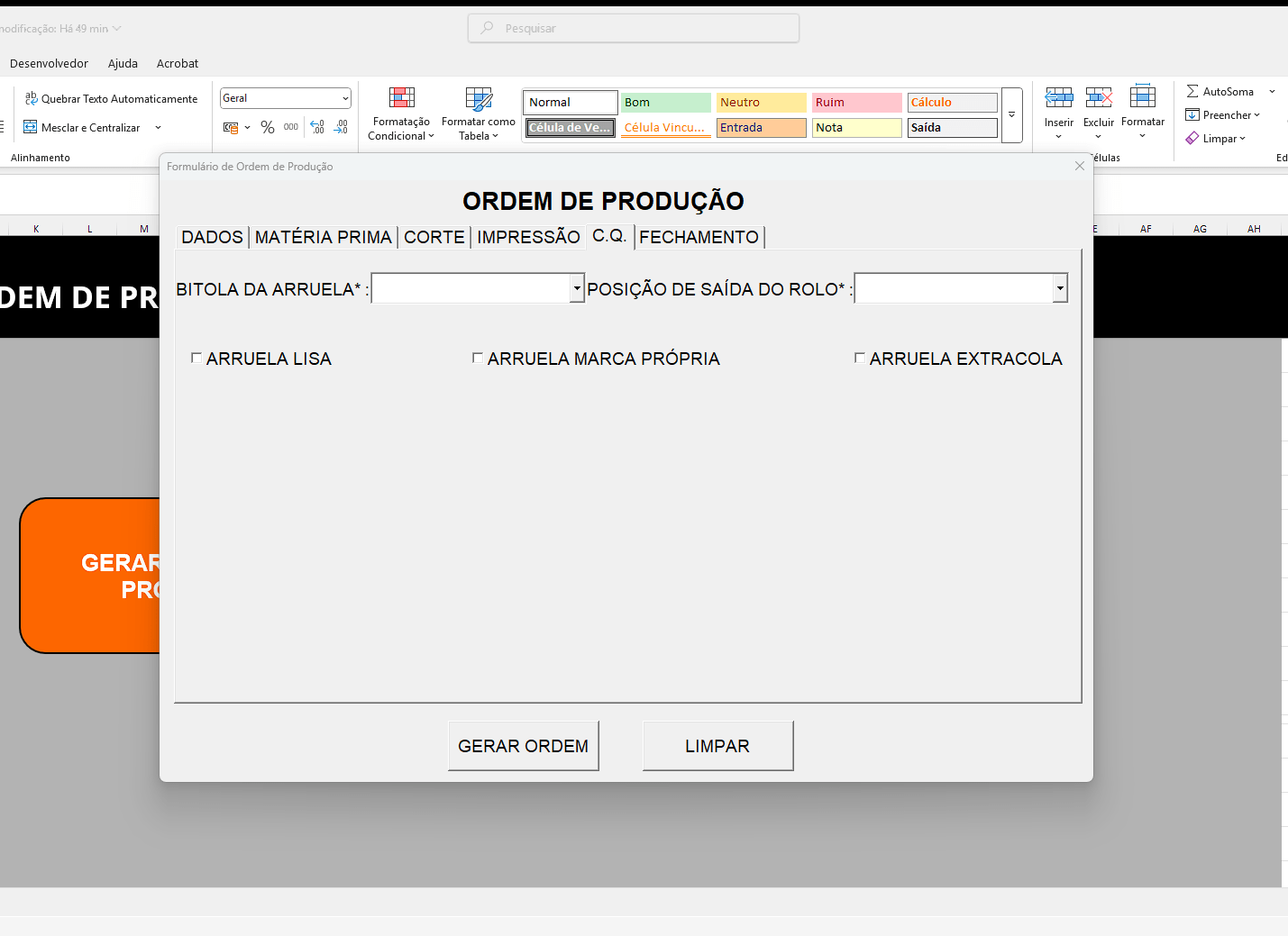This screenshot has height=936, width=1288.
Task: Apply thousands separator style
Action: pyautogui.click(x=291, y=127)
